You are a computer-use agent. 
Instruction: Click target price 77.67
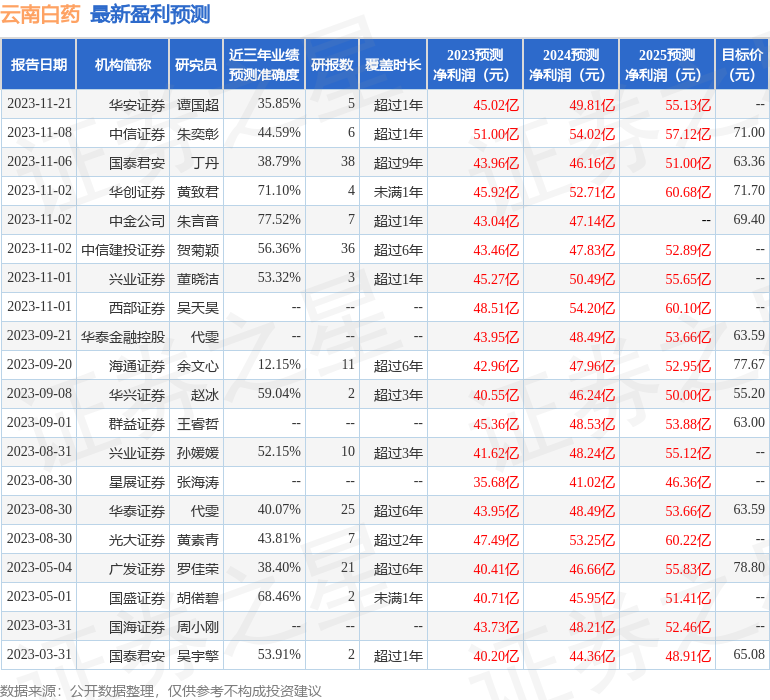pos(749,364)
